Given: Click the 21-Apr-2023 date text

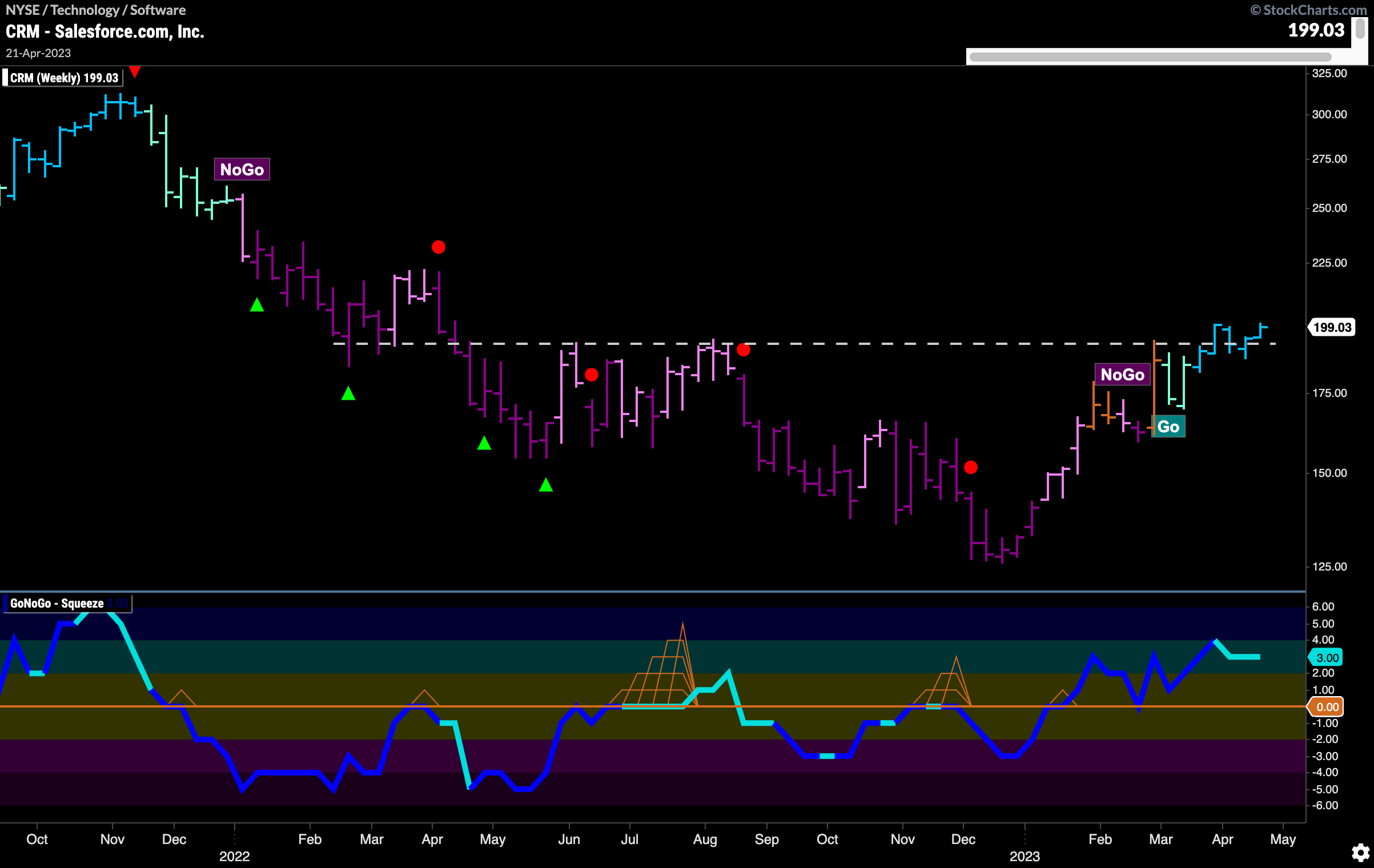Looking at the screenshot, I should pos(38,53).
